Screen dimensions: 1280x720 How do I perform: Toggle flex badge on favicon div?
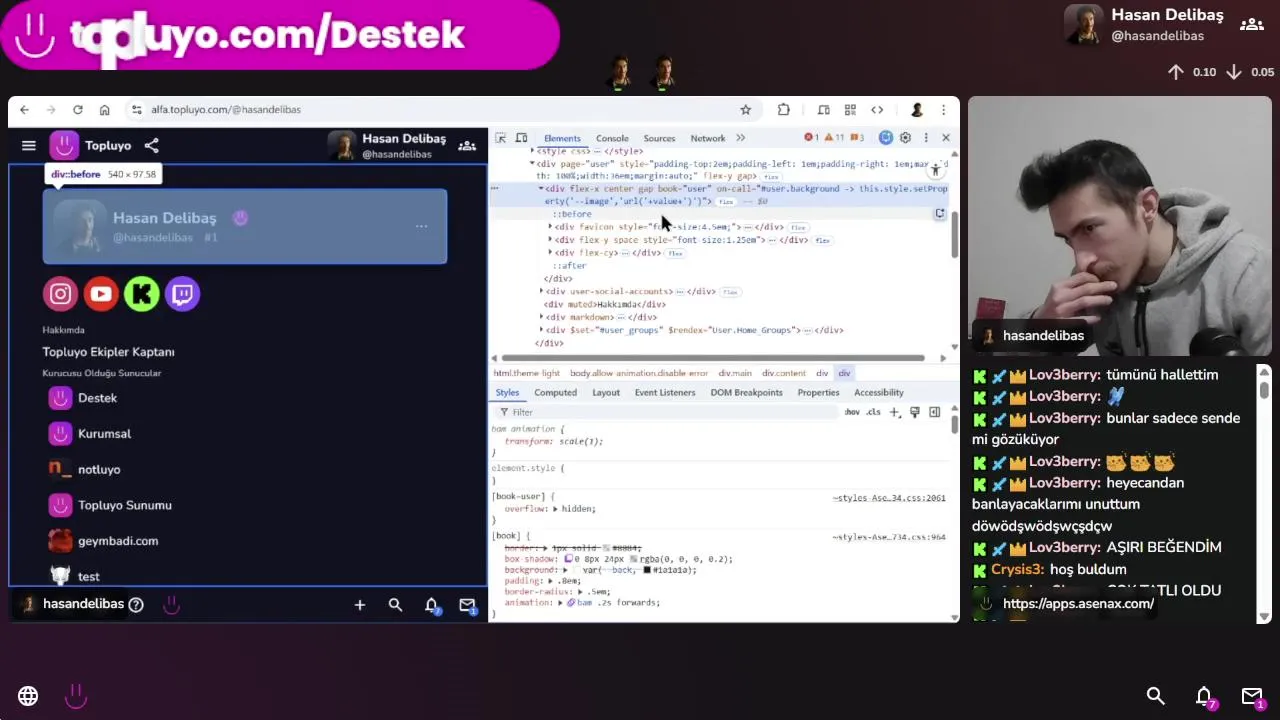(798, 228)
